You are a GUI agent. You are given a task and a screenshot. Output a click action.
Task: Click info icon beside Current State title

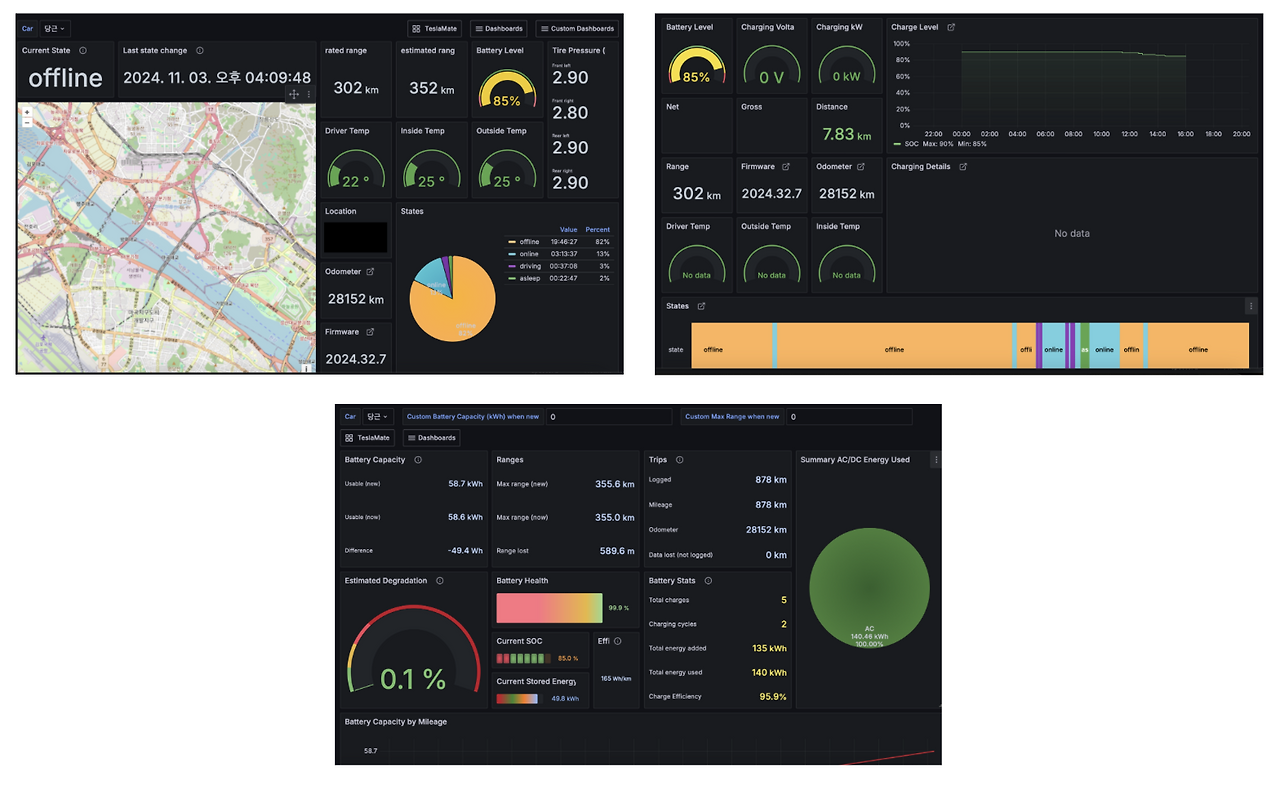click(x=82, y=50)
